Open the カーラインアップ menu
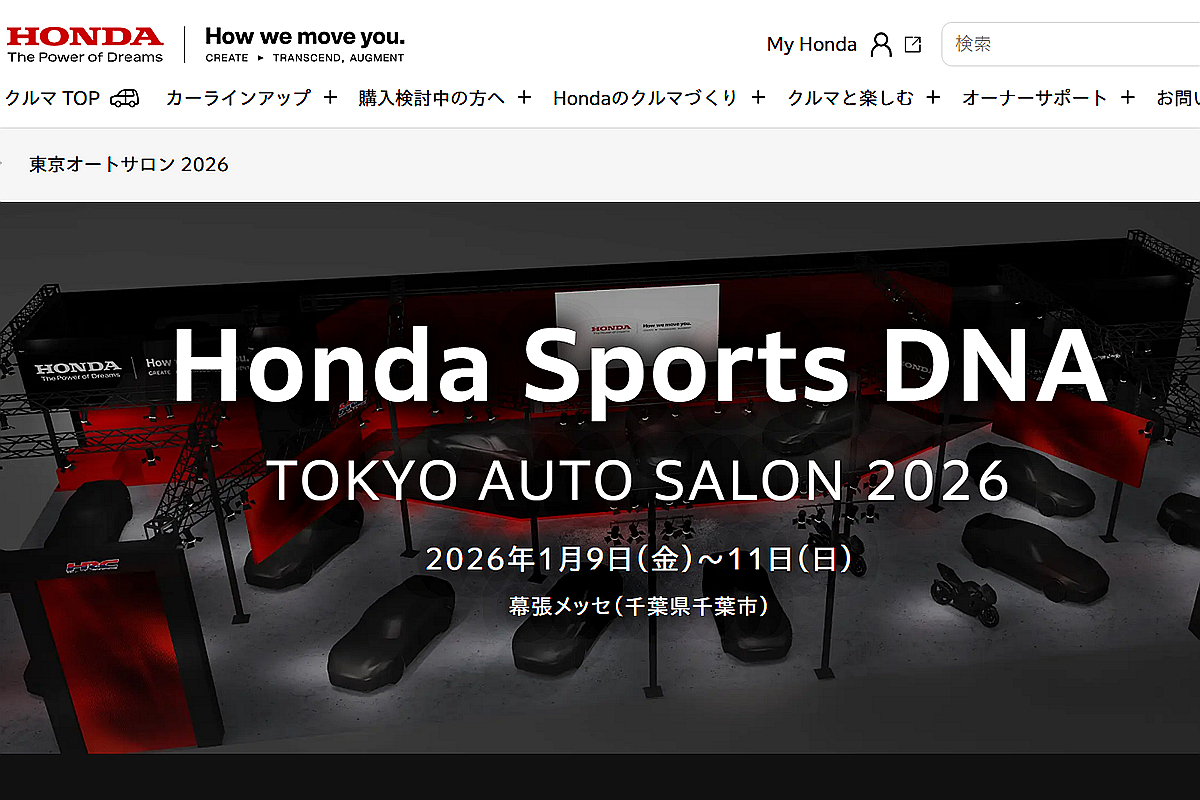 coord(238,98)
